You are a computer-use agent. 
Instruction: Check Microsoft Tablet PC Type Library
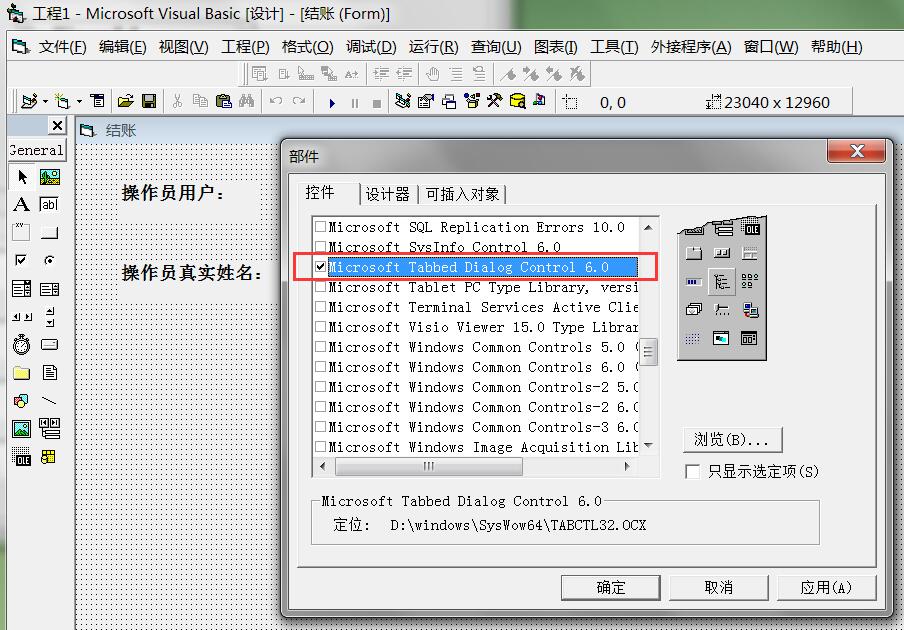(321, 287)
